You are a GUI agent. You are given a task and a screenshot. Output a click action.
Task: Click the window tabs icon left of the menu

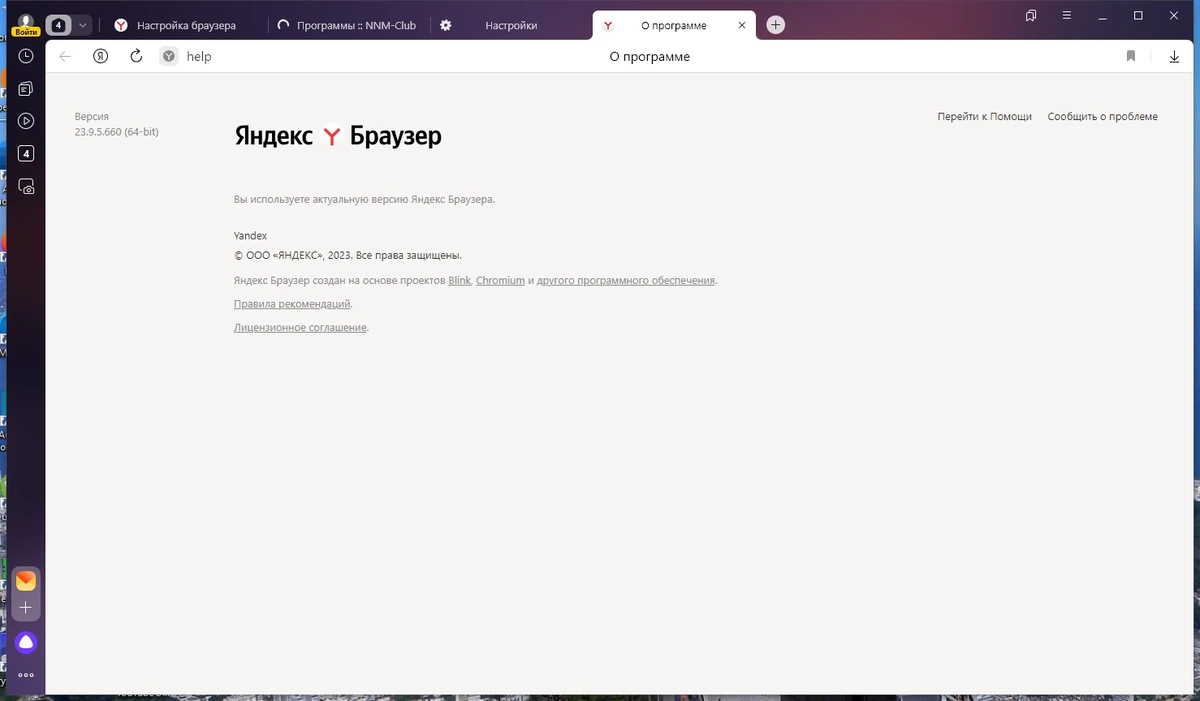point(1031,16)
